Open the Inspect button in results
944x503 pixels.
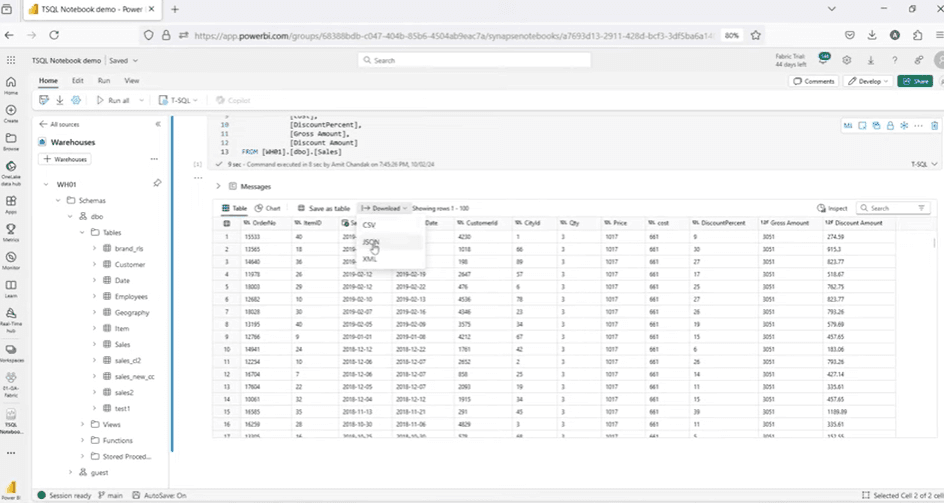pyautogui.click(x=832, y=208)
